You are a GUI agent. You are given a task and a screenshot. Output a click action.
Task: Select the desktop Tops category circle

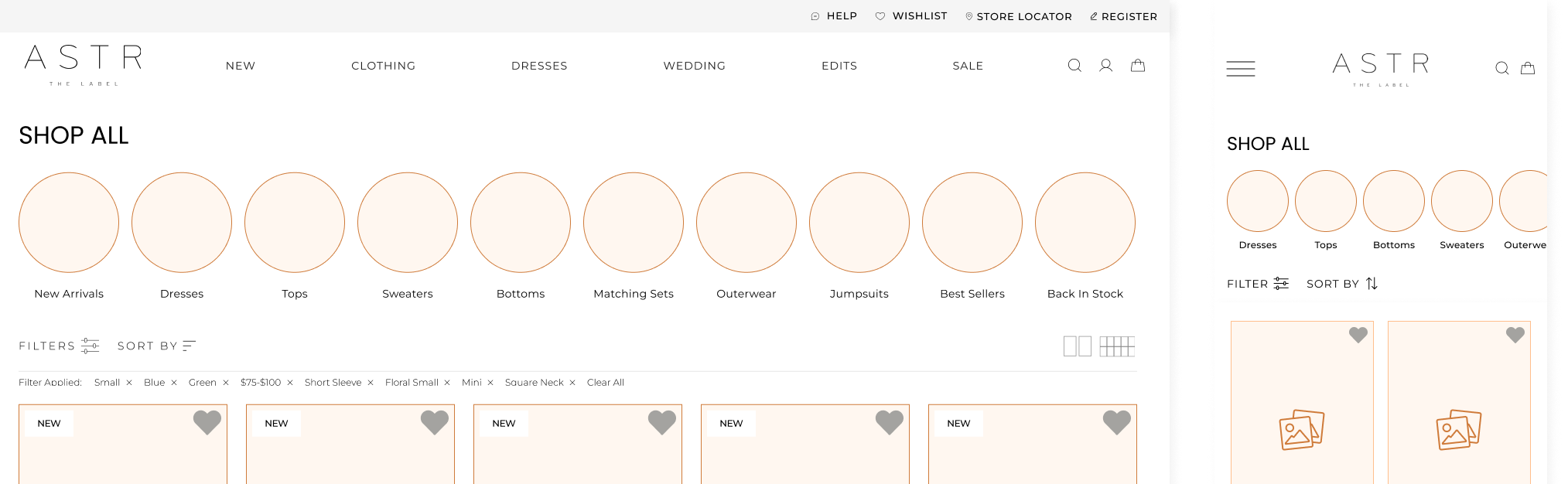pyautogui.click(x=295, y=223)
